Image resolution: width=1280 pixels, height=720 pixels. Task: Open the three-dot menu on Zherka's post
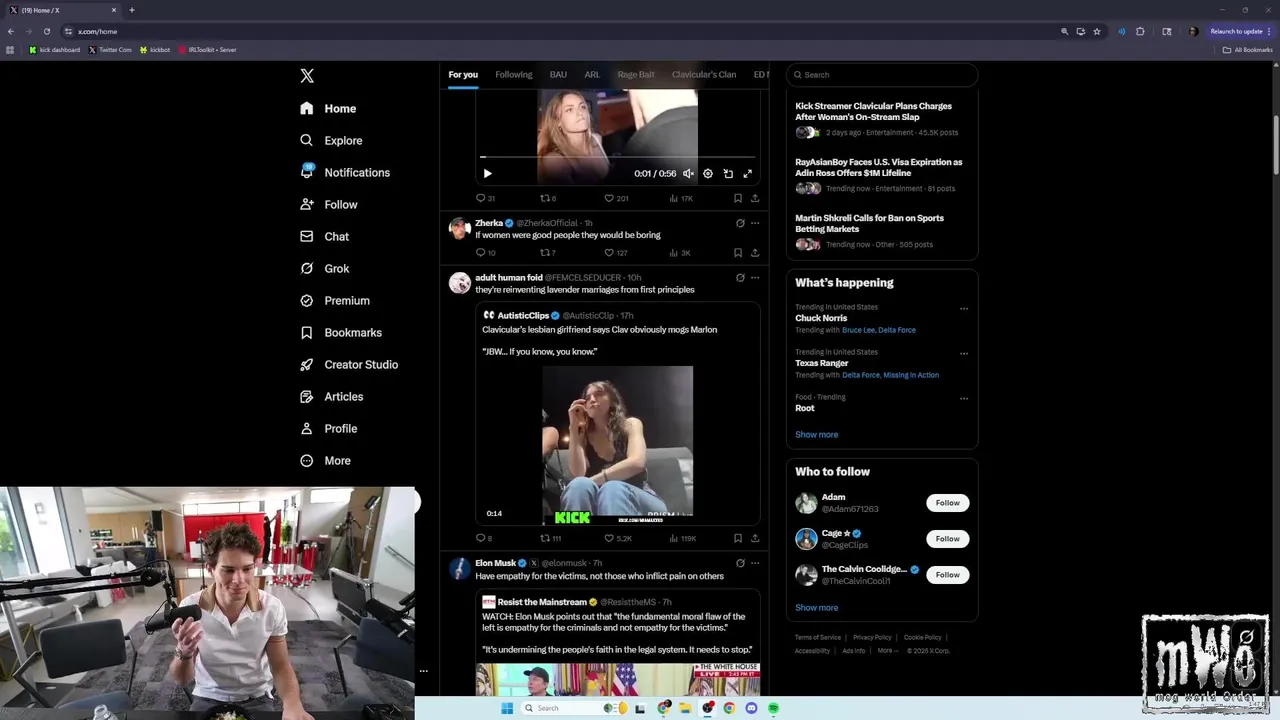[755, 223]
